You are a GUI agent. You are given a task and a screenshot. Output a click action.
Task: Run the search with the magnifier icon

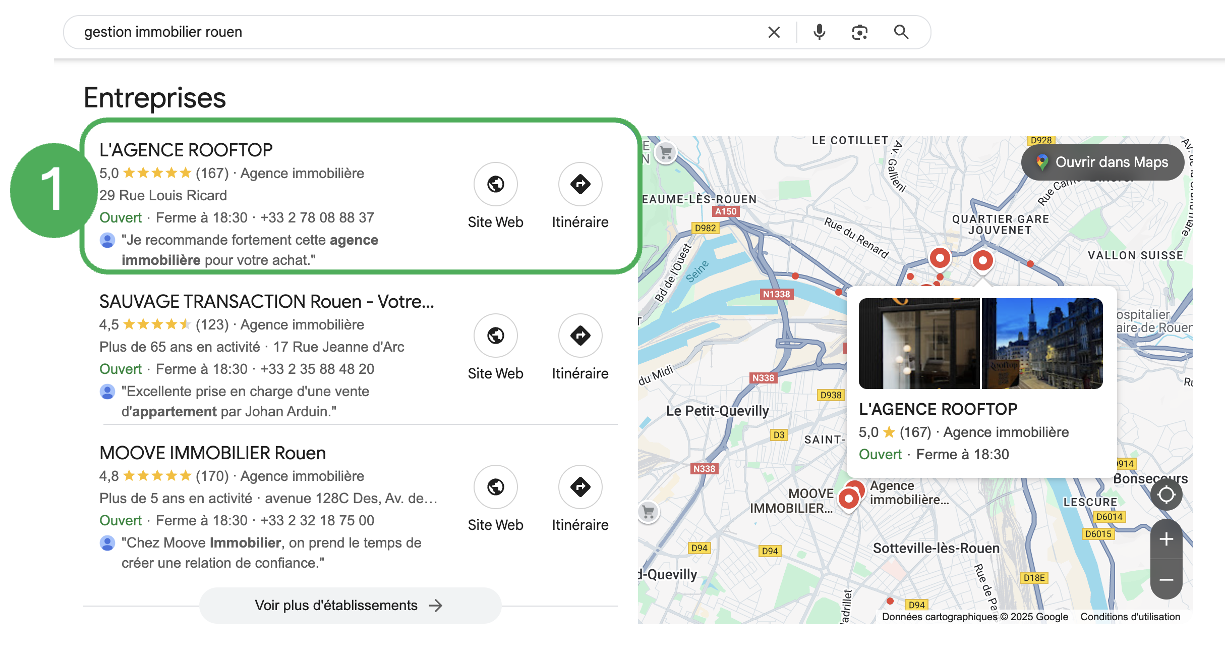pyautogui.click(x=901, y=32)
